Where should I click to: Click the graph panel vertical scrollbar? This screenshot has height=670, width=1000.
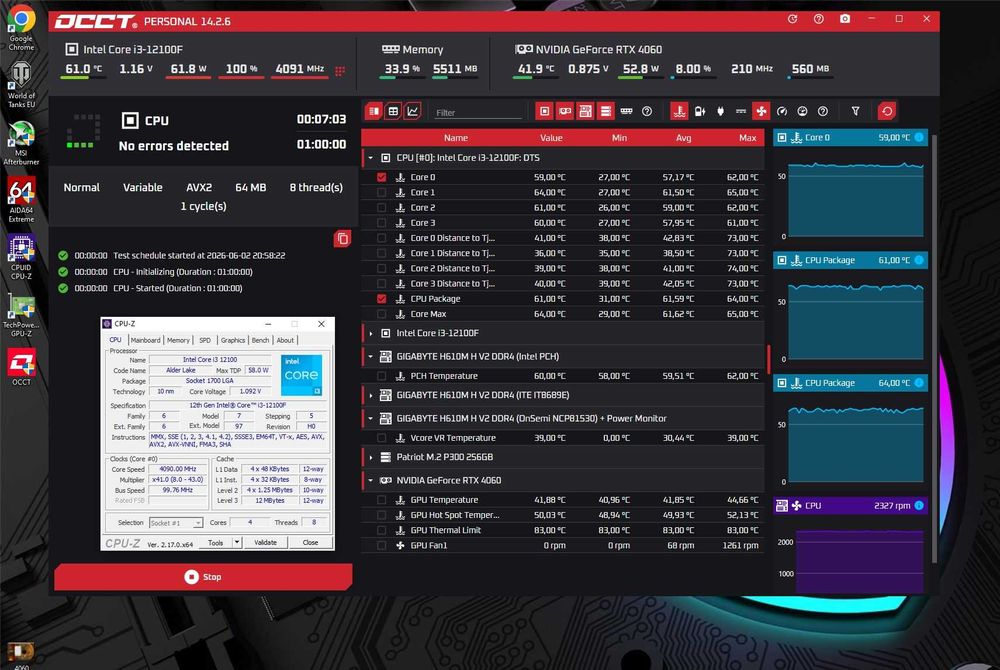tap(934, 347)
